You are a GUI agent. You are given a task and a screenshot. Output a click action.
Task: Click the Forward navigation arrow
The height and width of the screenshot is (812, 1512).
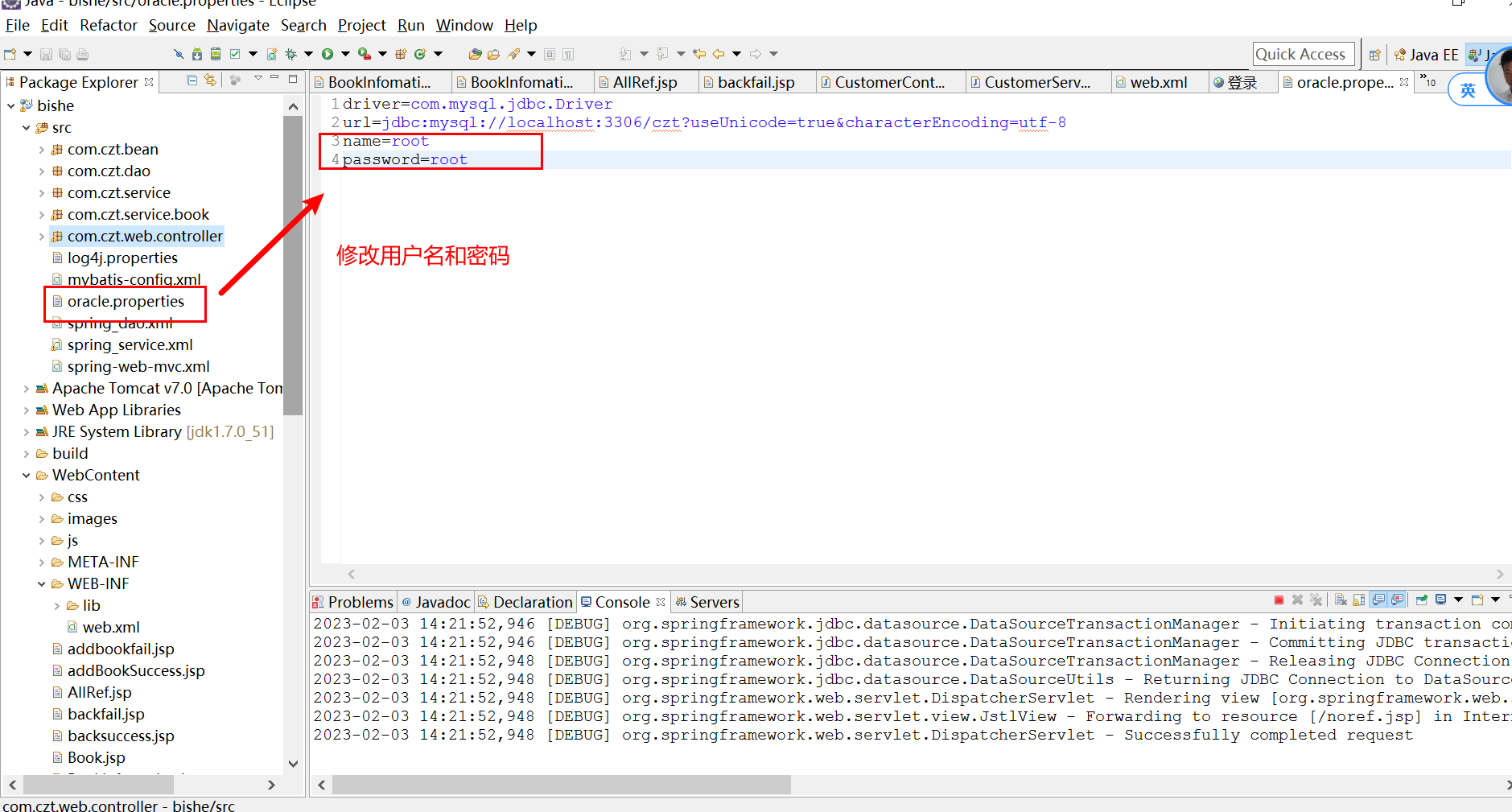756,54
